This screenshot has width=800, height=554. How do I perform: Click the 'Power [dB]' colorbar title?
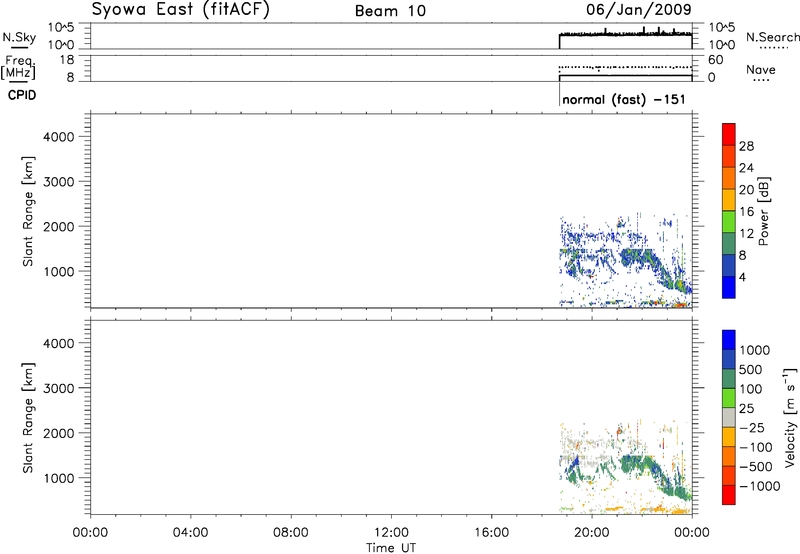(763, 211)
